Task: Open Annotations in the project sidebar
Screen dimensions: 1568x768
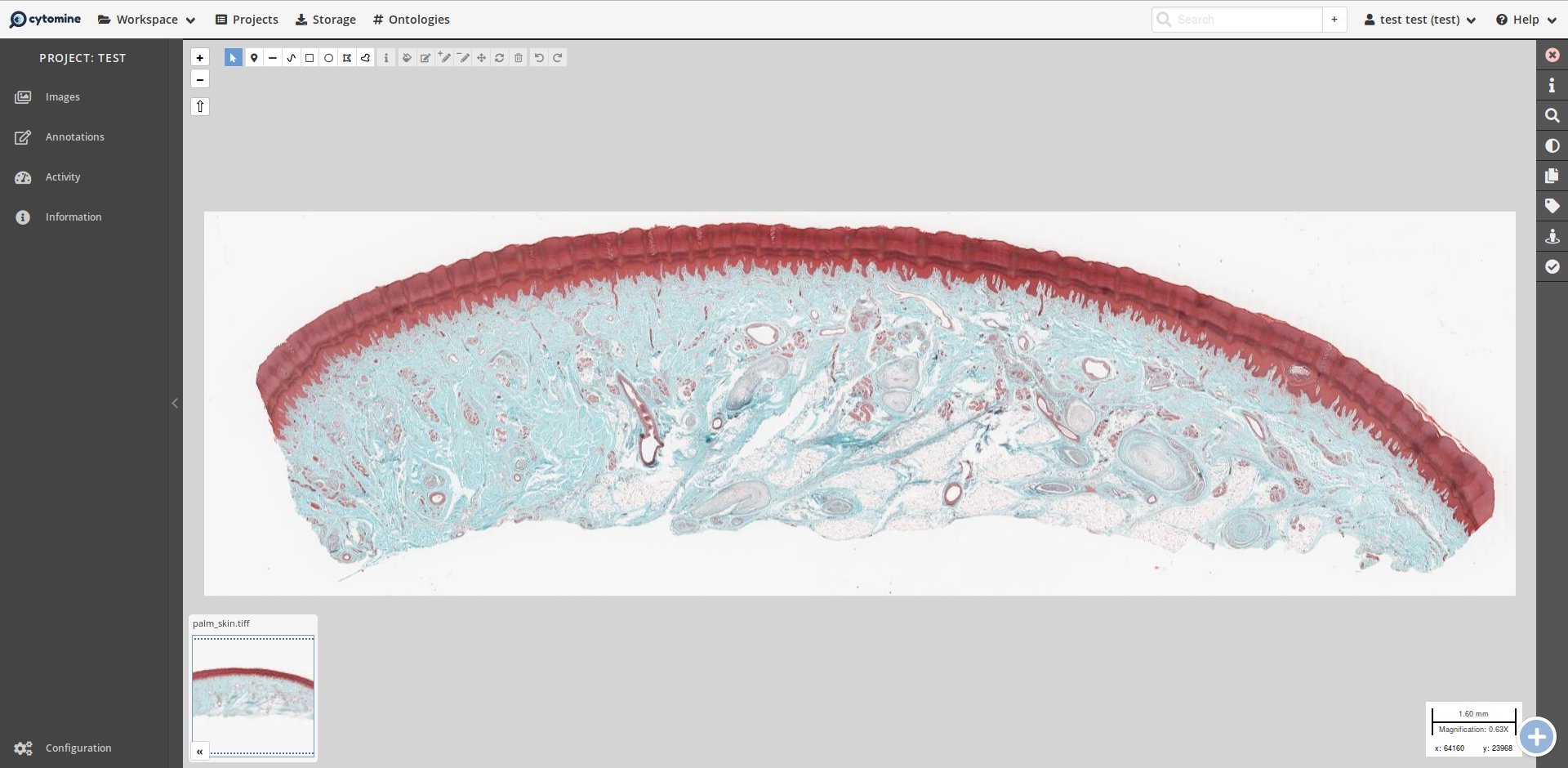Action: [x=74, y=137]
